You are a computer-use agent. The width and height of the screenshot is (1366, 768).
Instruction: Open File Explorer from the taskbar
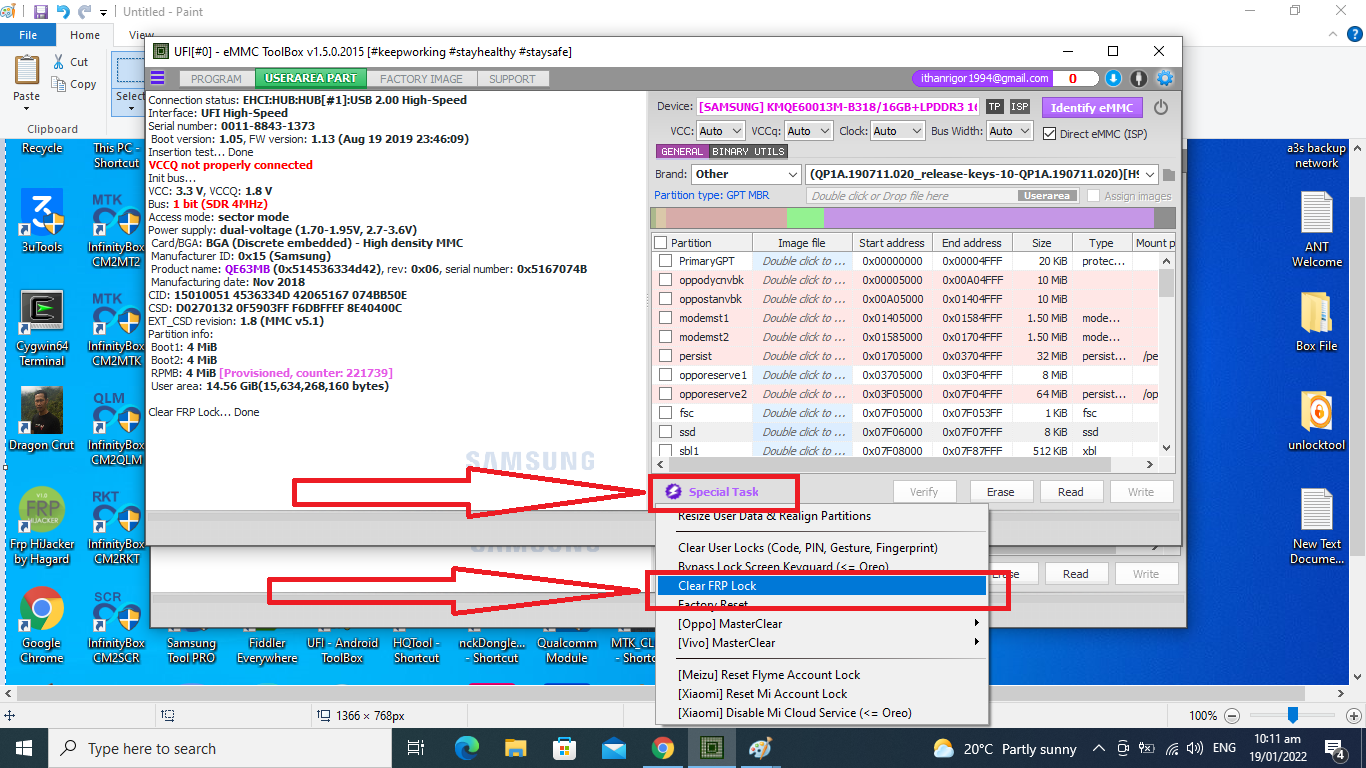(516, 748)
